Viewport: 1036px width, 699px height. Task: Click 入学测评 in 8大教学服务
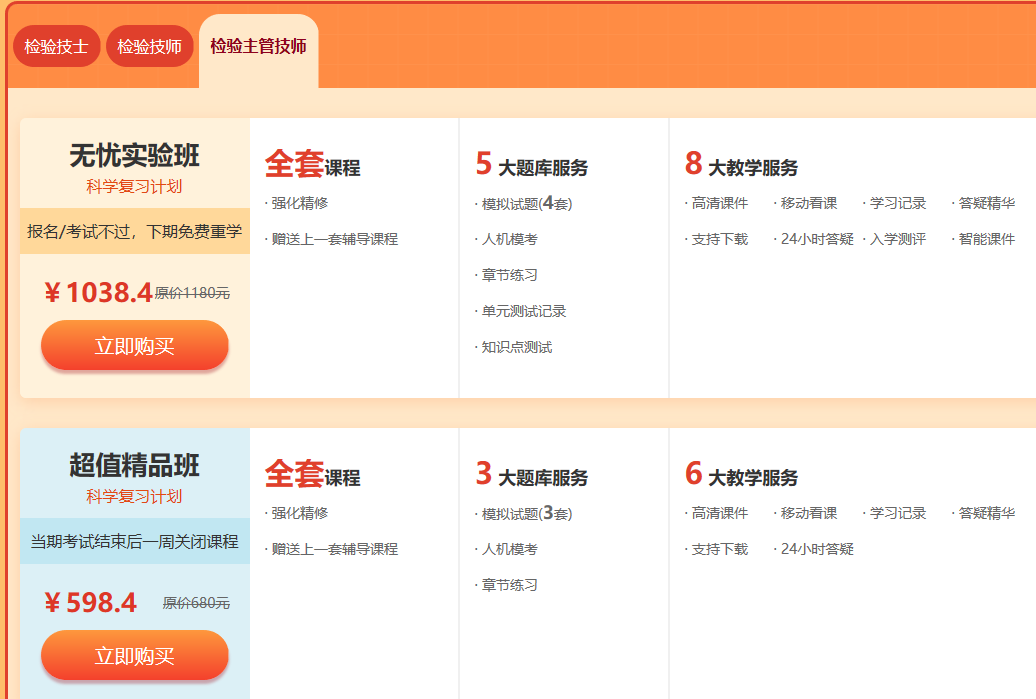[x=897, y=239]
